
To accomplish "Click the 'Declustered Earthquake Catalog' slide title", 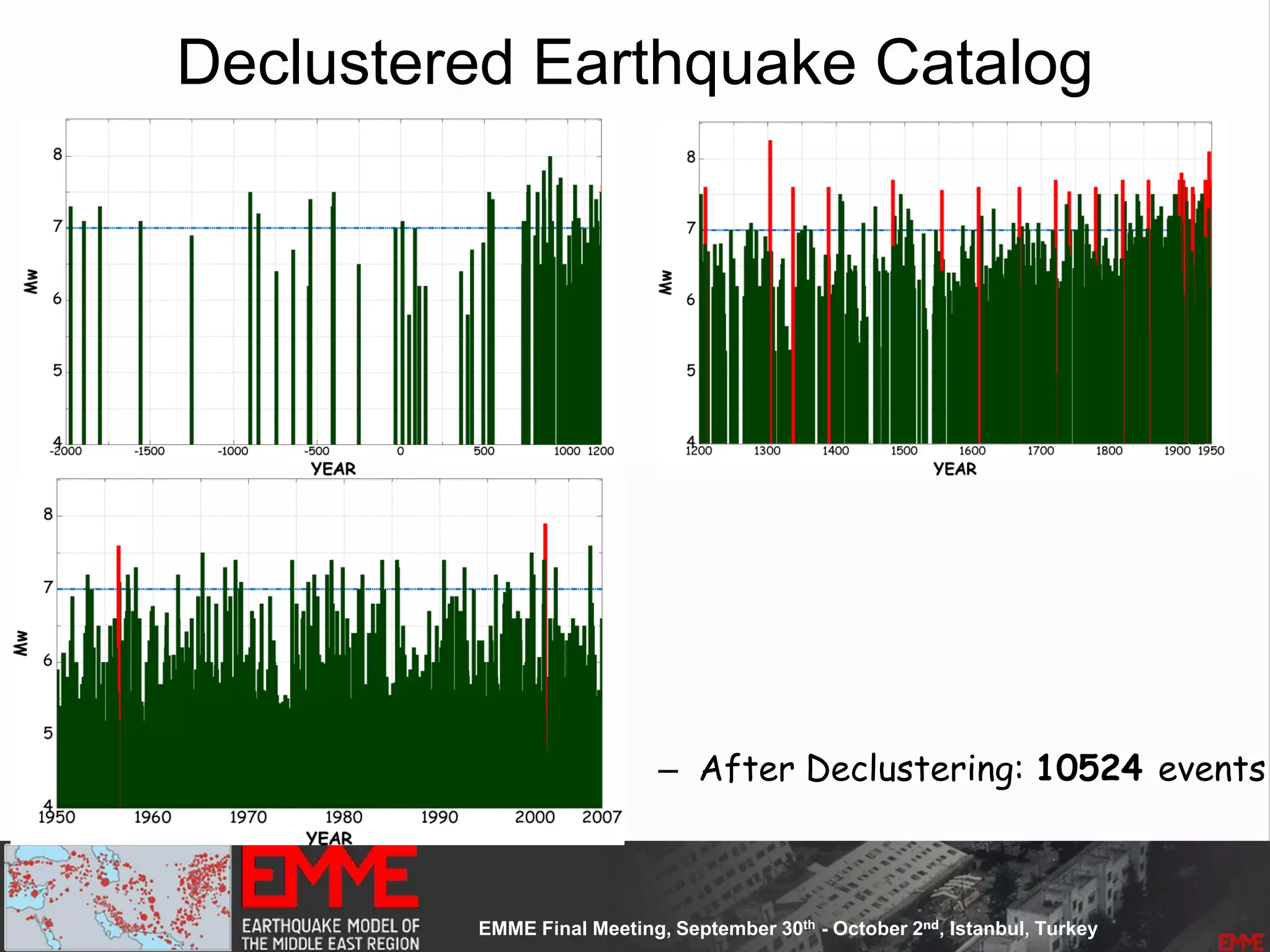I will (634, 63).
